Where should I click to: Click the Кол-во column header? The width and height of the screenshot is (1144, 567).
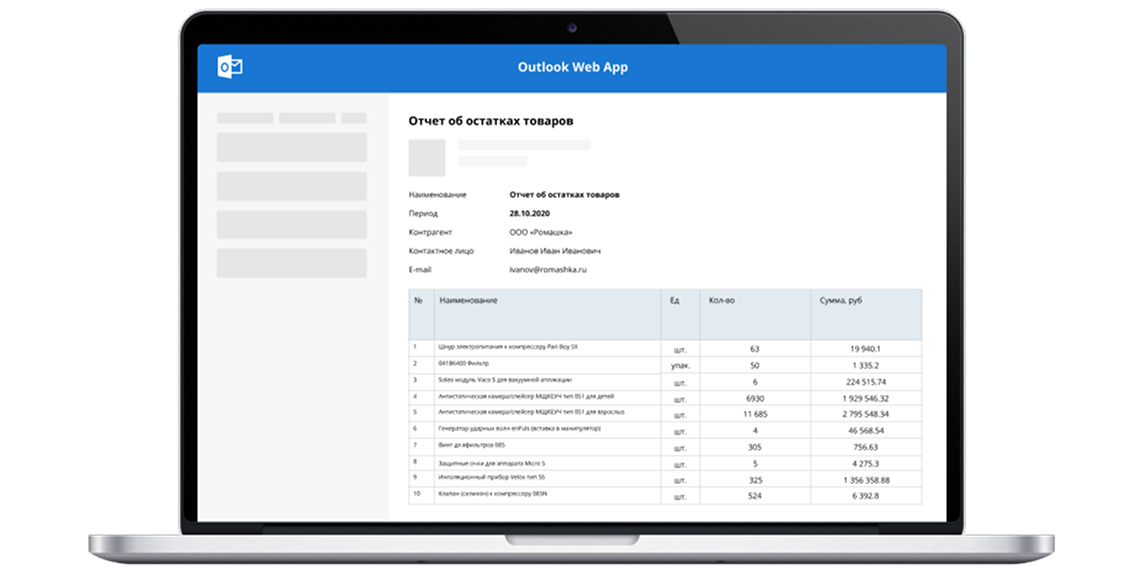722,300
